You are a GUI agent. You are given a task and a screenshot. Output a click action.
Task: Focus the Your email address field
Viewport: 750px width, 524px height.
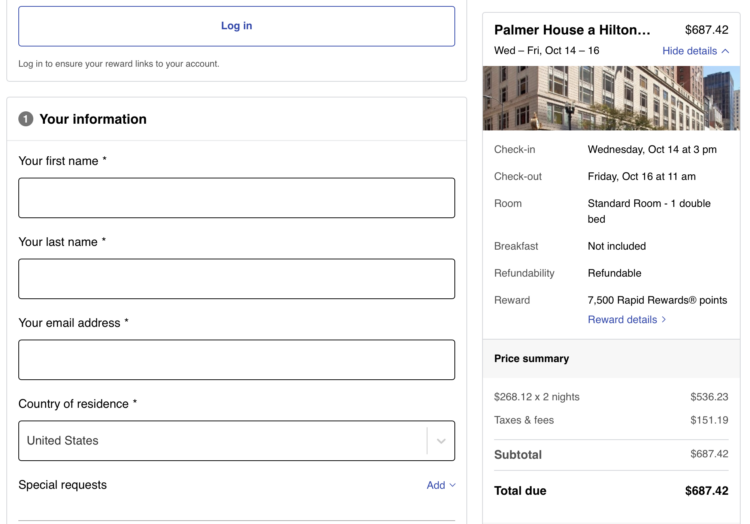point(236,360)
